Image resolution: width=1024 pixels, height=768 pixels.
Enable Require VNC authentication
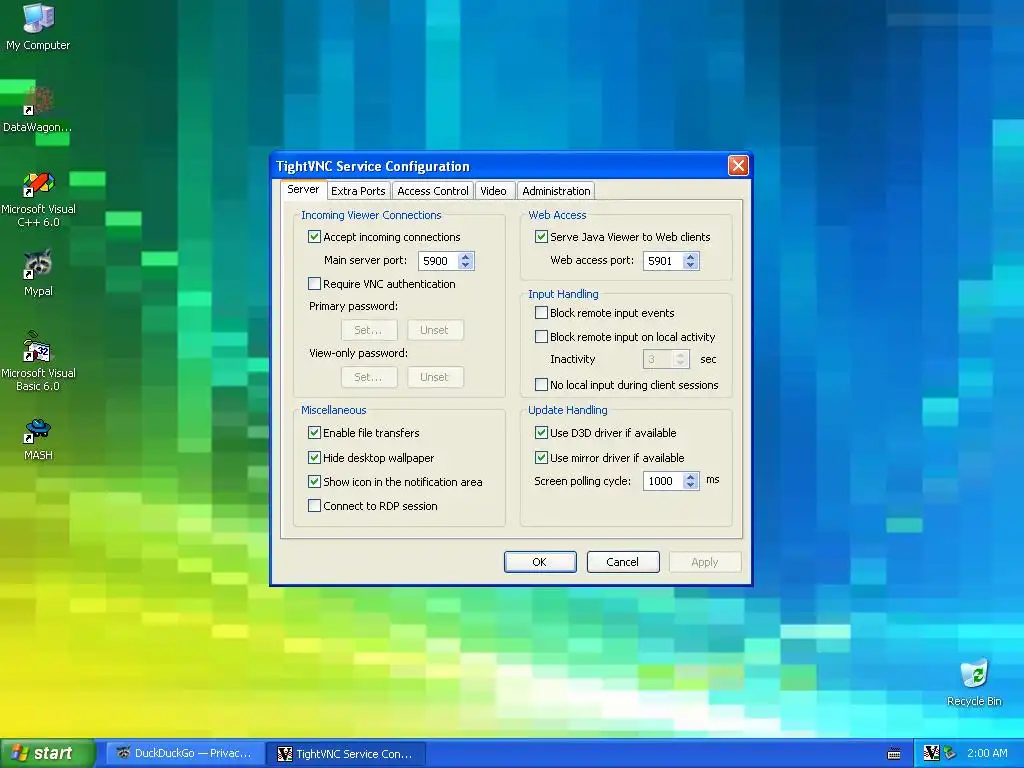pos(314,283)
